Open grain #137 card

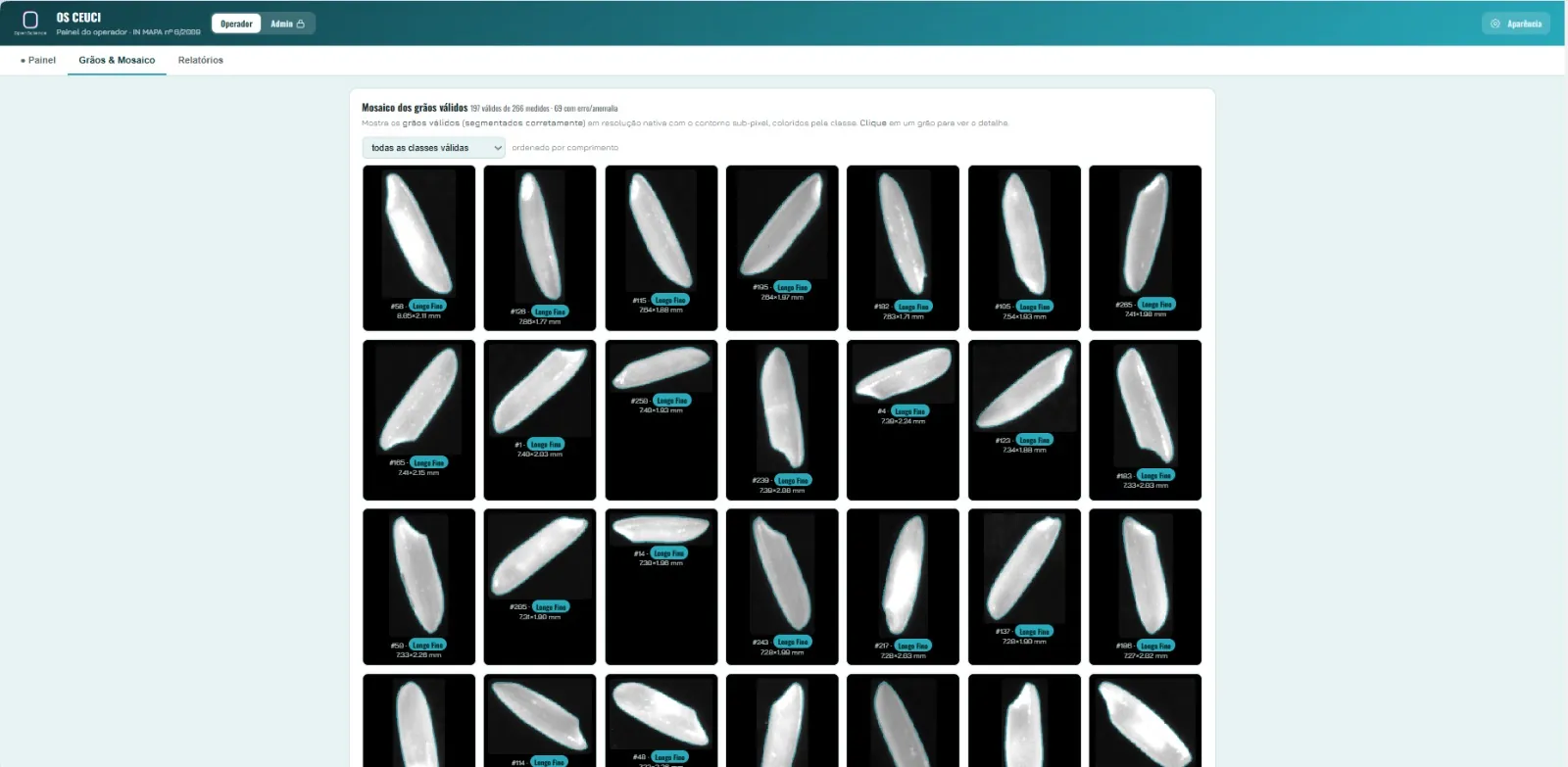pos(1024,587)
